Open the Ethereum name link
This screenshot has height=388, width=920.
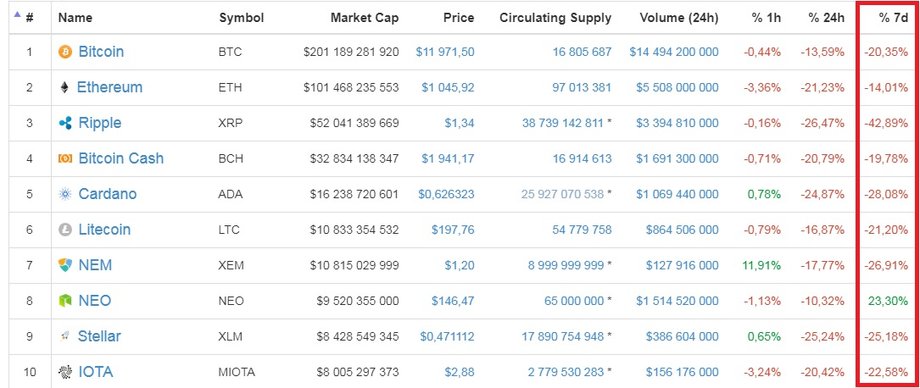click(x=110, y=87)
